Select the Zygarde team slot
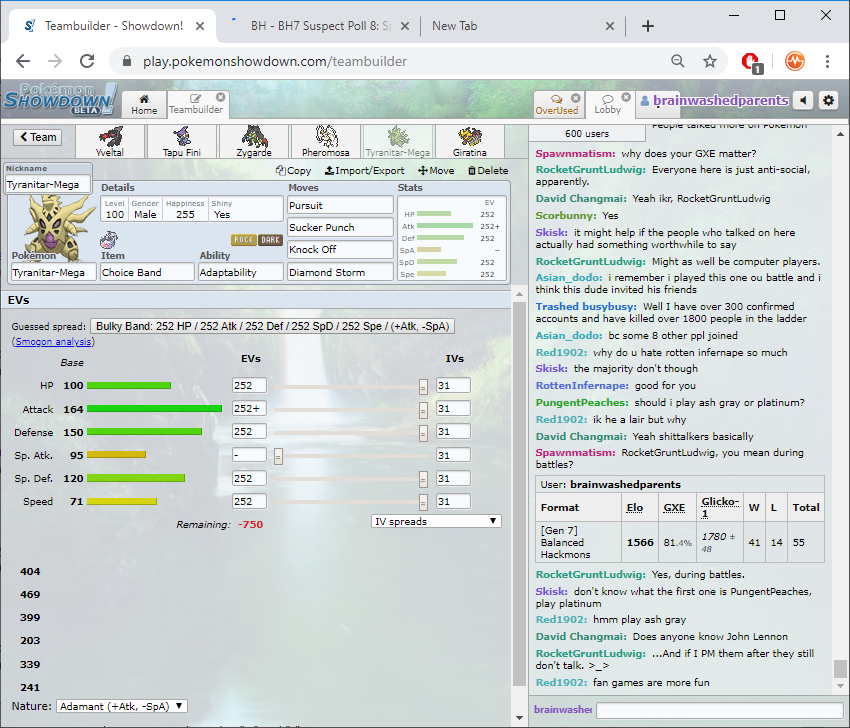The image size is (850, 728). point(254,141)
